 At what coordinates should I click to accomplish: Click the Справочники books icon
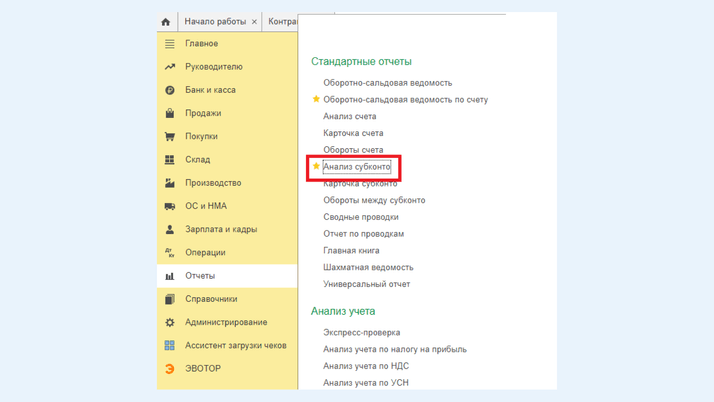(x=169, y=299)
